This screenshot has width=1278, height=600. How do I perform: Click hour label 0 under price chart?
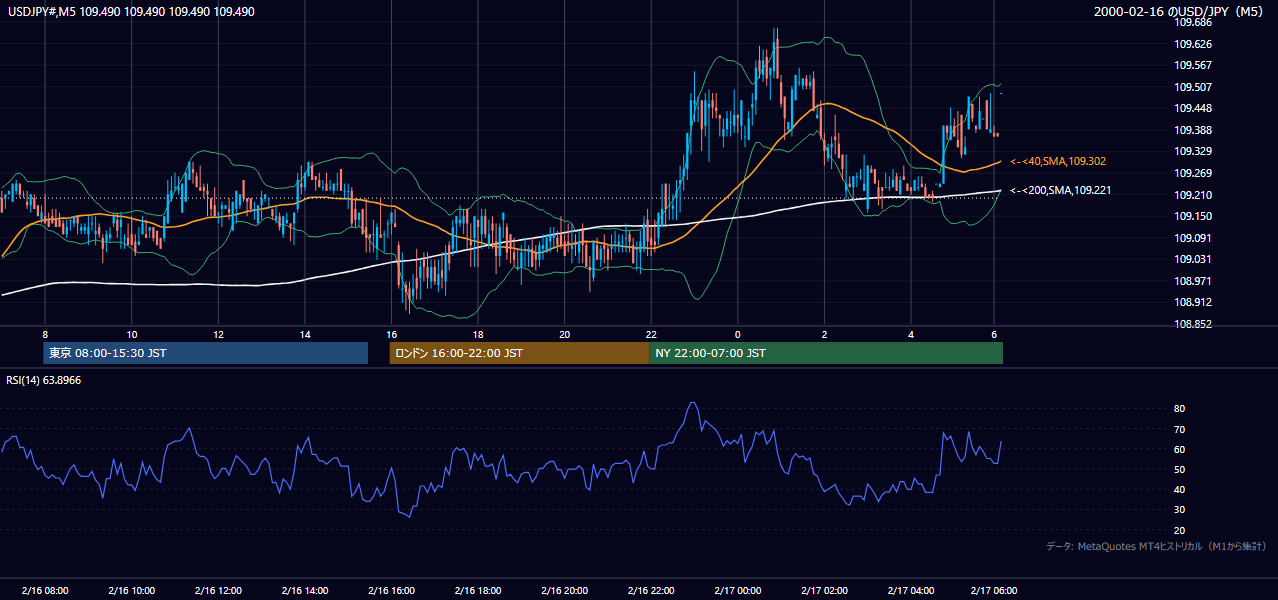[x=737, y=334]
